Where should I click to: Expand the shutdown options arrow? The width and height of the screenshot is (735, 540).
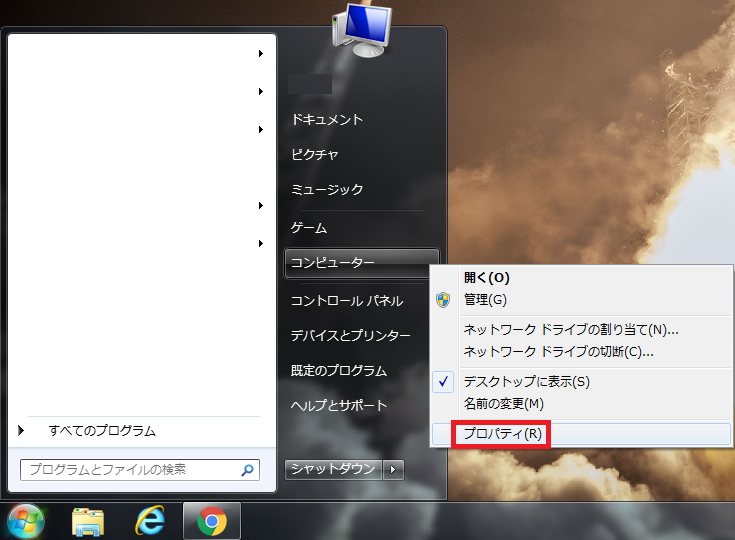pos(393,469)
